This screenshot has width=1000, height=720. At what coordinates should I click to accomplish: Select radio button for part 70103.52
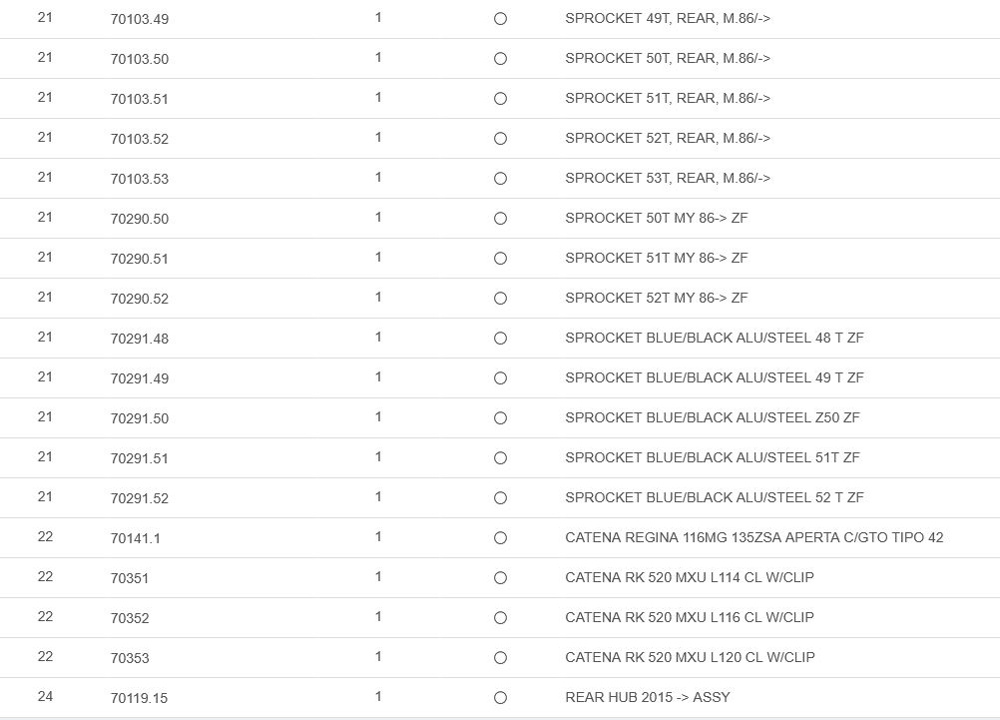pyautogui.click(x=500, y=139)
